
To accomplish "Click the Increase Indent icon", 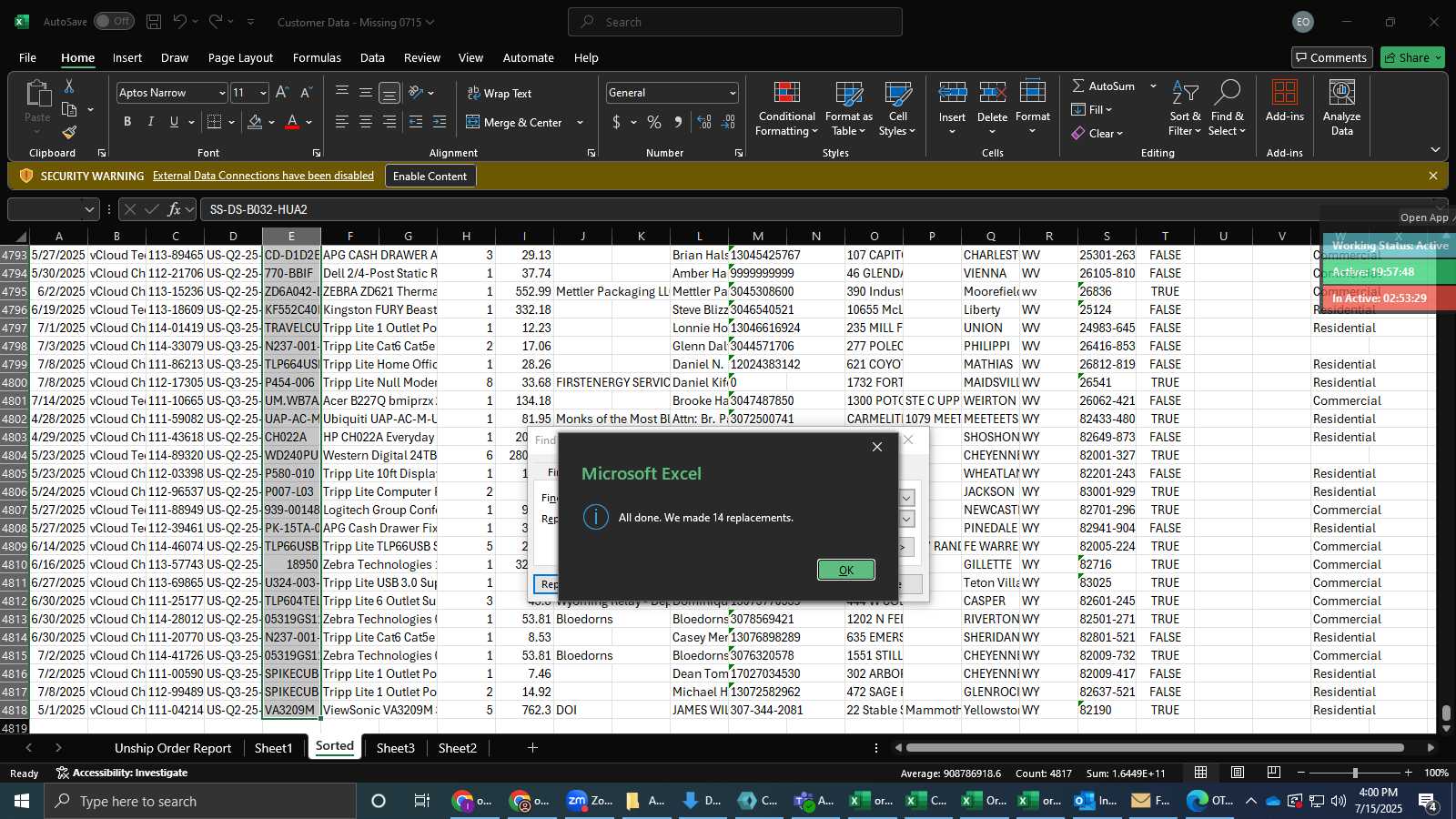I will point(440,122).
